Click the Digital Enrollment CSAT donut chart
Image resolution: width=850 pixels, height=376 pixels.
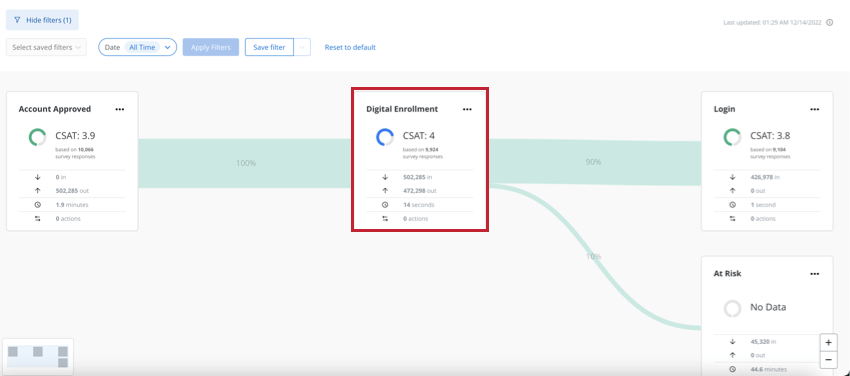[385, 137]
